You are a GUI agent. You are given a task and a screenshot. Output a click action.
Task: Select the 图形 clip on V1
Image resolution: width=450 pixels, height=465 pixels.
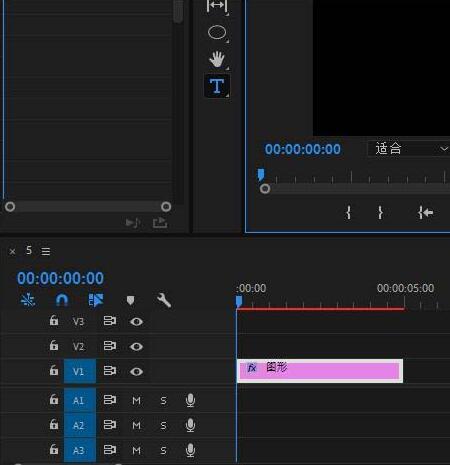coord(320,371)
